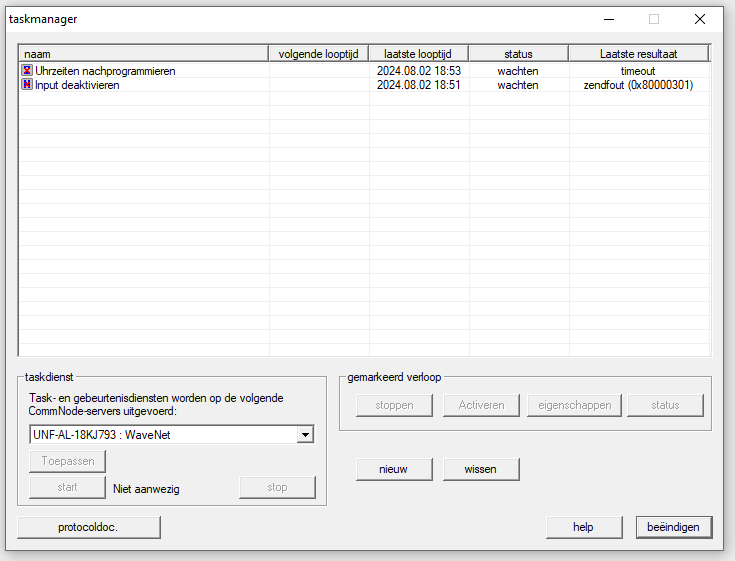Open the CommNode server dropdown arrow

[x=306, y=435]
